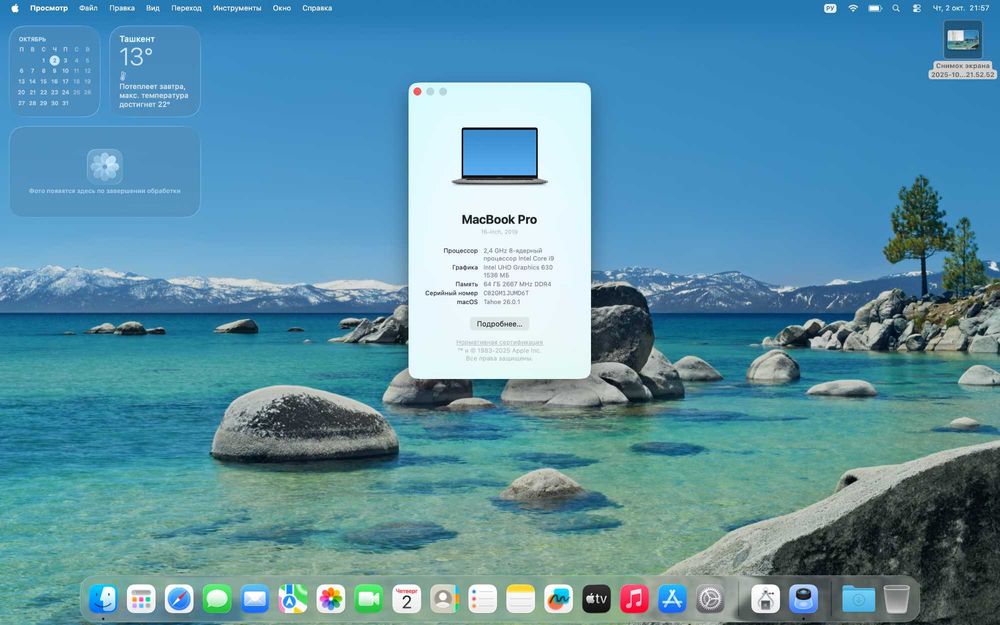Open the Справка menu
This screenshot has width=1000, height=625.
point(317,8)
